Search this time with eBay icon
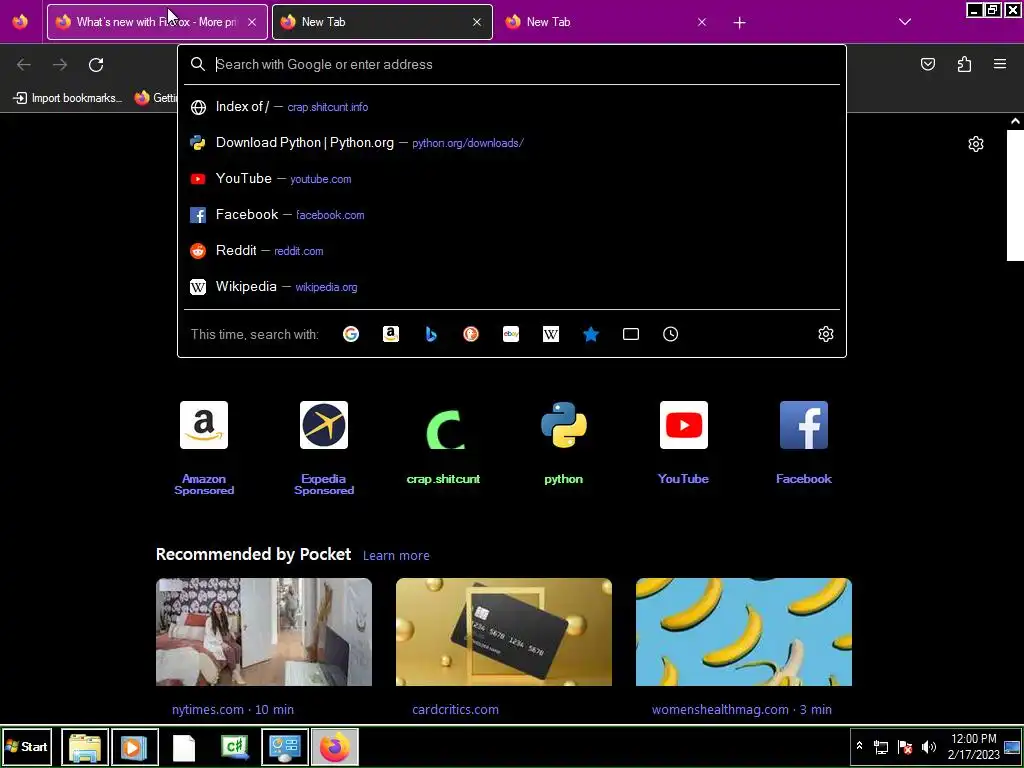 (511, 334)
